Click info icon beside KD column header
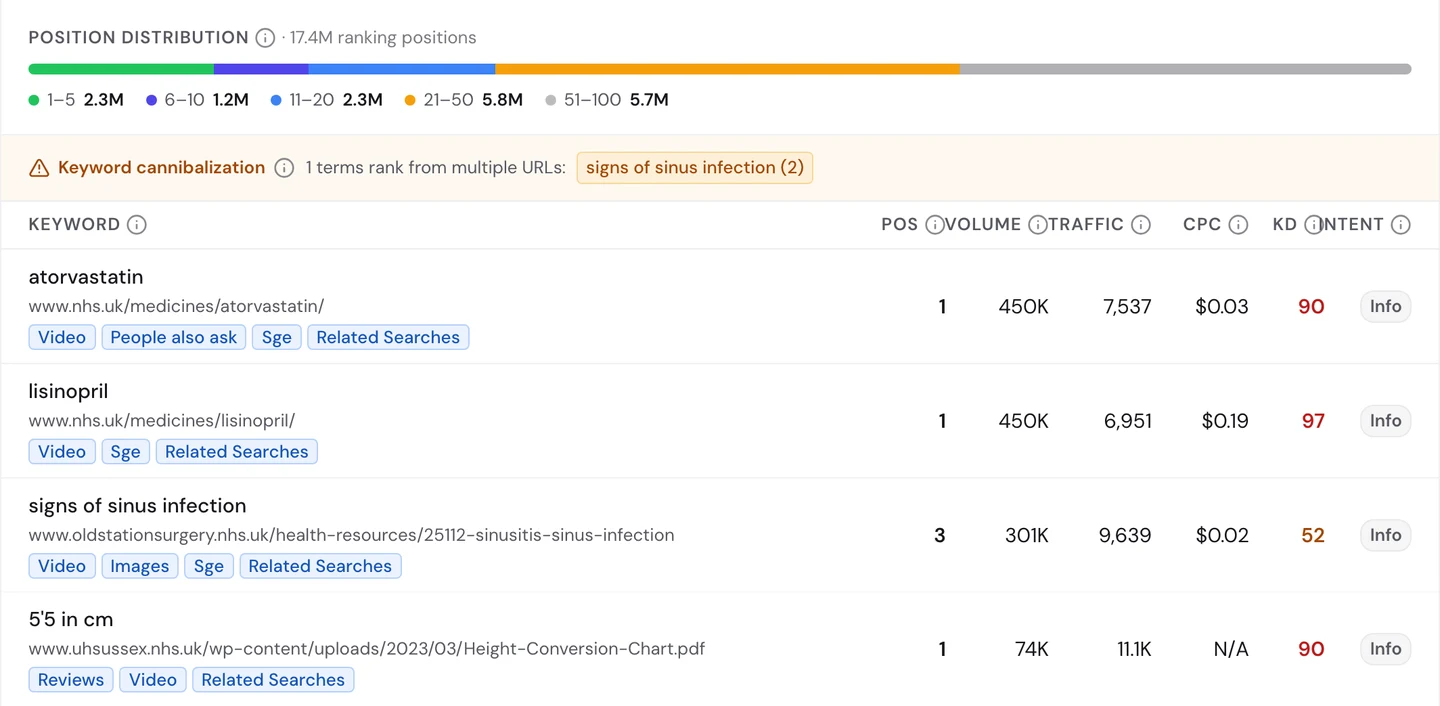Viewport: 1440px width, 706px height. click(x=1313, y=225)
